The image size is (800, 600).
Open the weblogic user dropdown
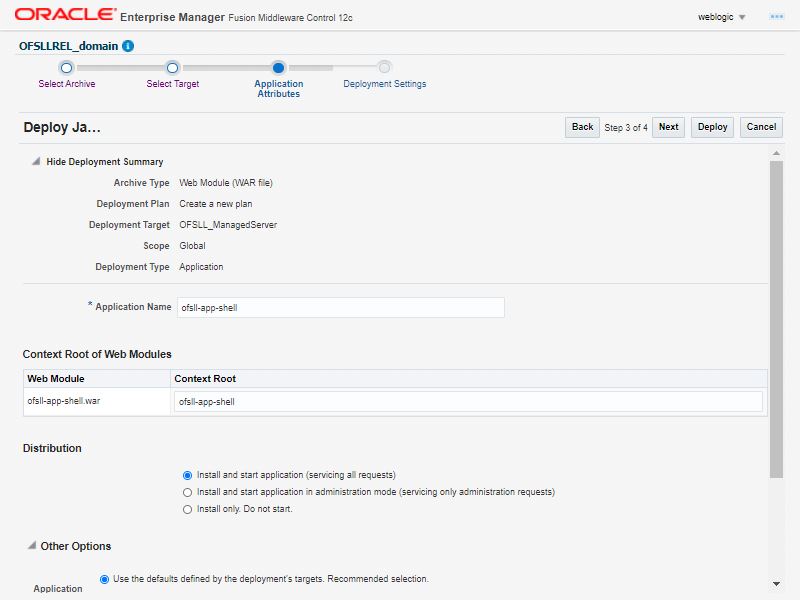click(721, 17)
